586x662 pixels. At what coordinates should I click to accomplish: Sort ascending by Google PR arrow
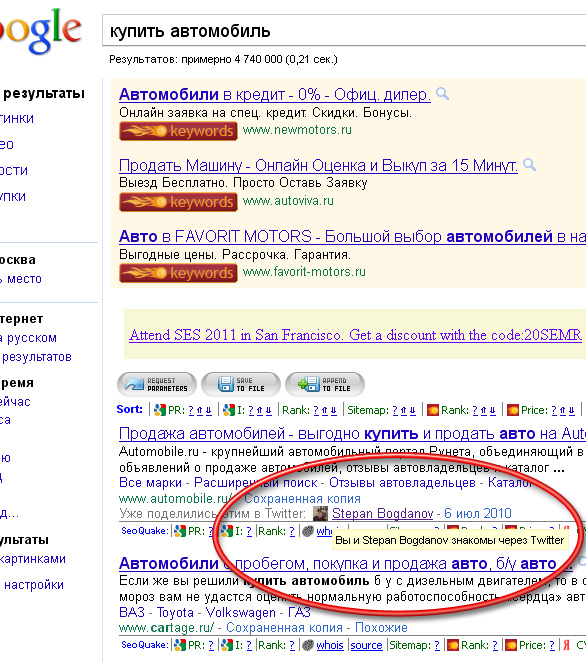200,410
